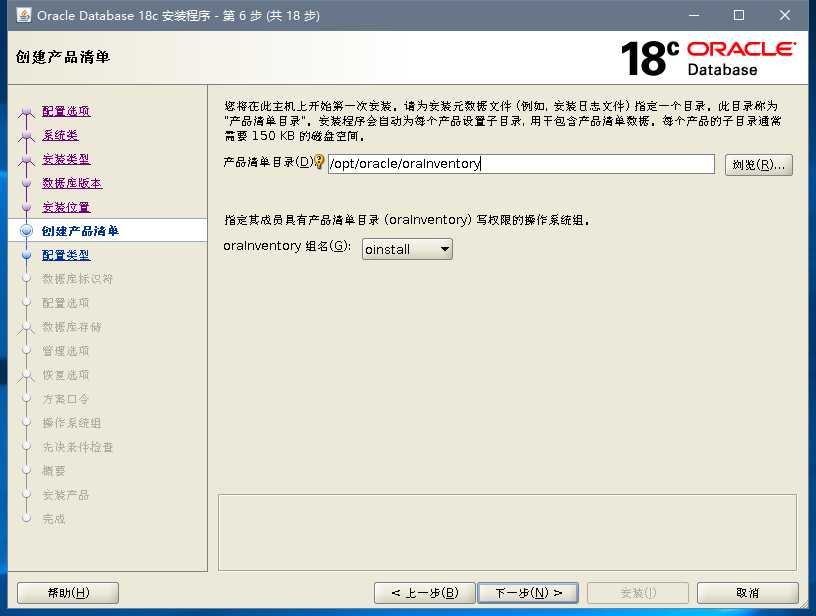
Task: Open the 配置类型 step link
Action: pyautogui.click(x=66, y=255)
